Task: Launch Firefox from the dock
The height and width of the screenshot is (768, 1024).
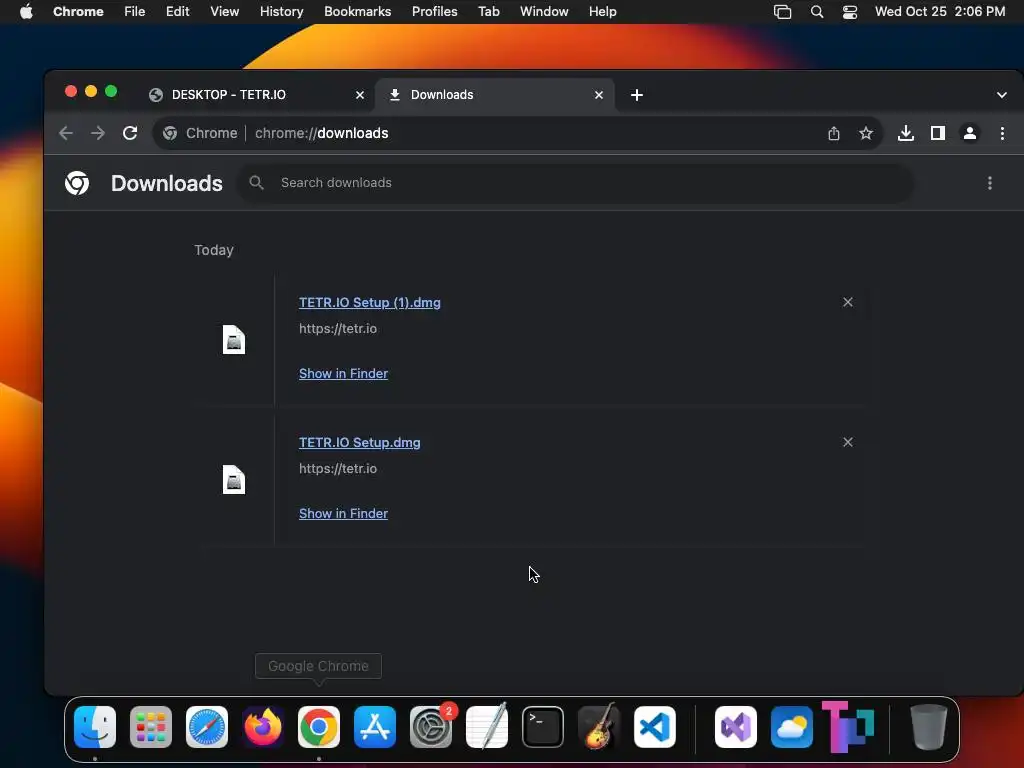Action: coord(263,727)
